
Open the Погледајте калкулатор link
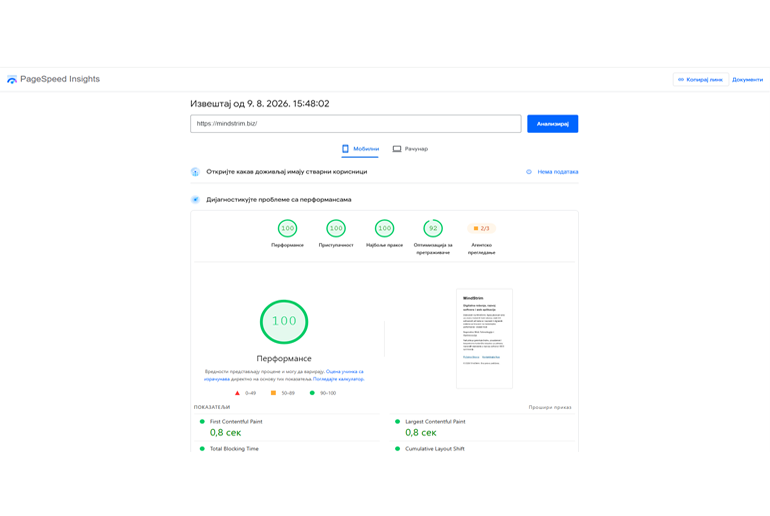(338, 379)
